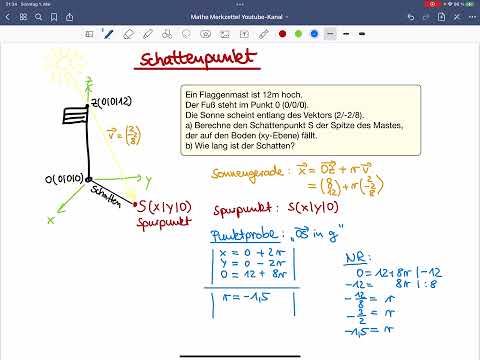Redo the last undone stroke
The height and width of the screenshot is (360, 480).
(426, 17)
